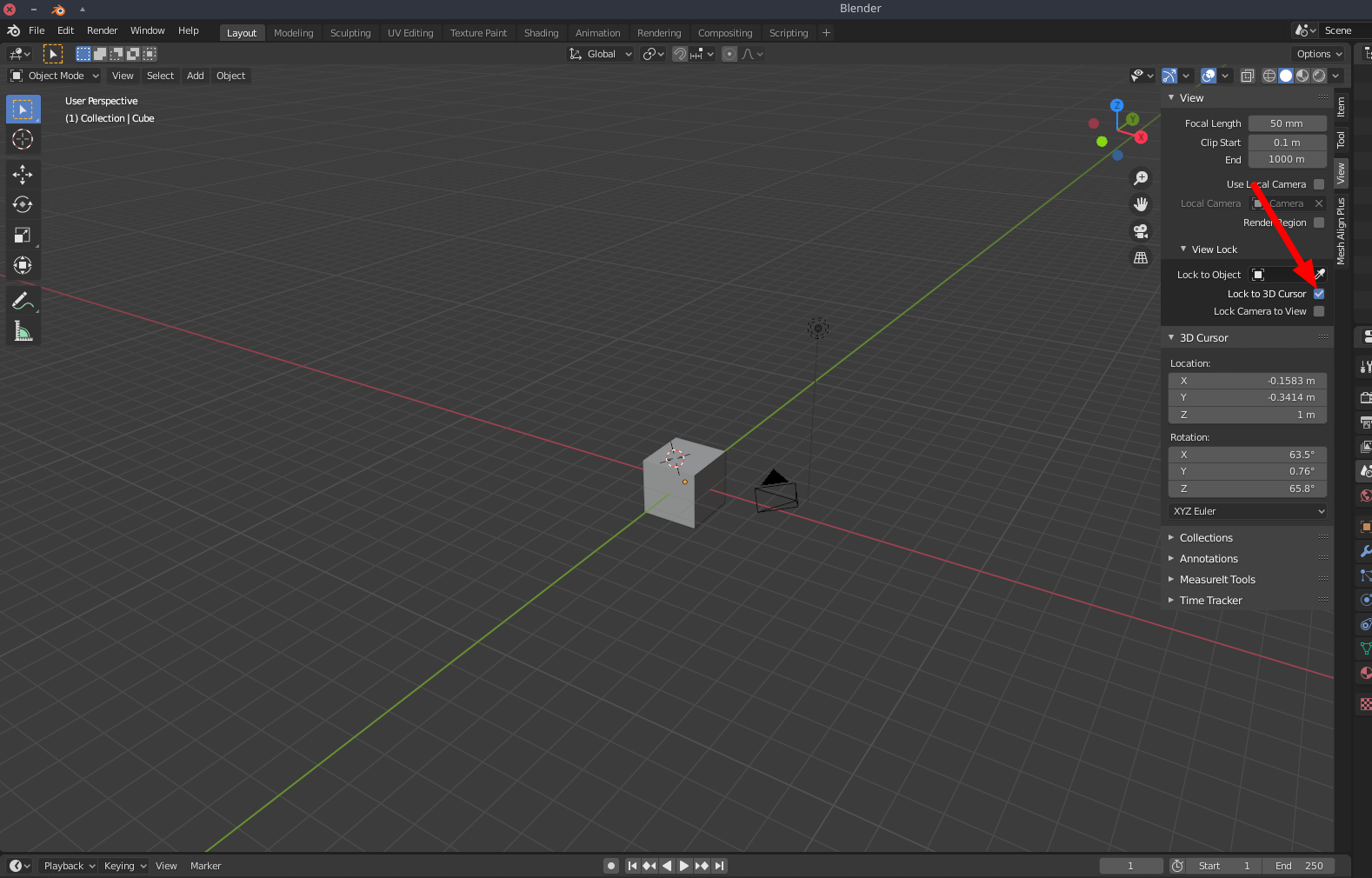This screenshot has width=1372, height=878.
Task: Toggle the use preview range clock icon
Action: (x=1177, y=866)
